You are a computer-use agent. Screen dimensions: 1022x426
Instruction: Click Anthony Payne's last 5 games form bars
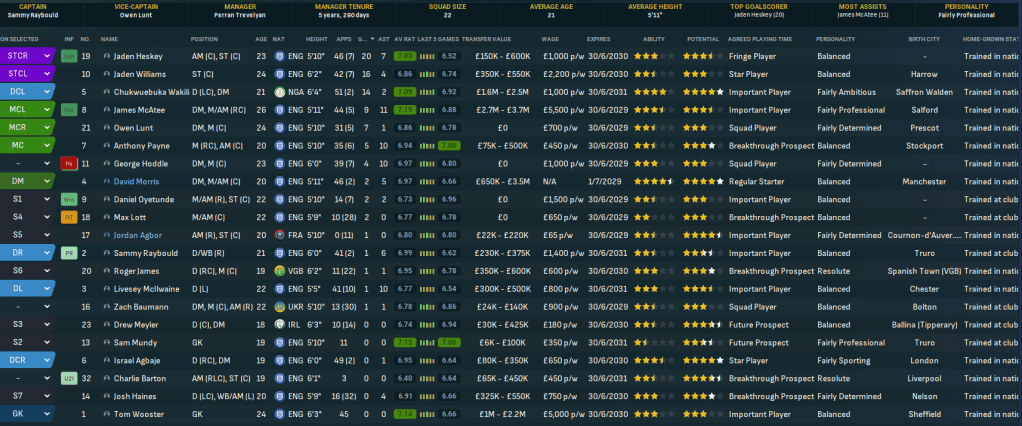[x=426, y=145]
